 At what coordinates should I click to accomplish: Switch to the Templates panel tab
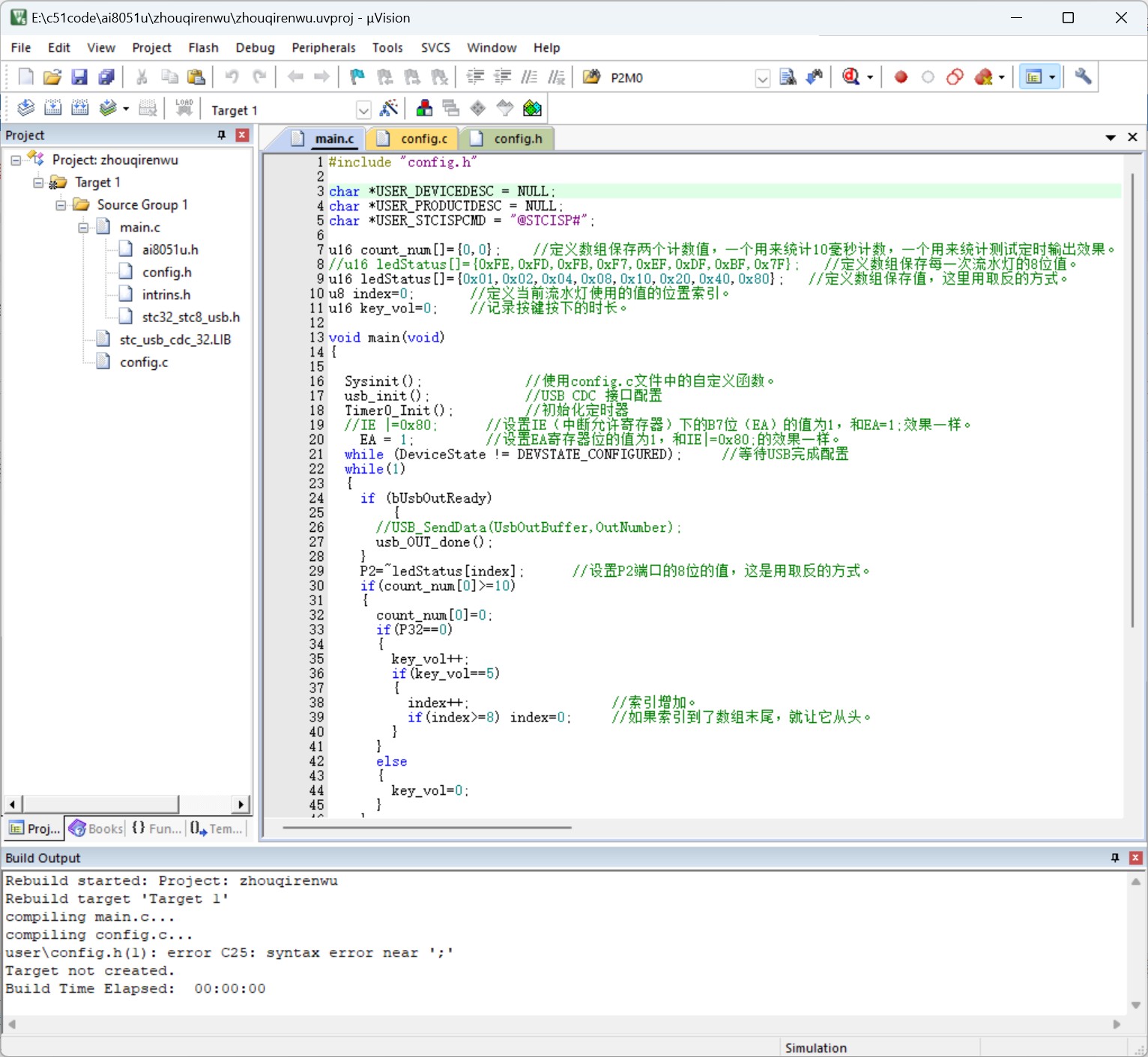[x=217, y=829]
